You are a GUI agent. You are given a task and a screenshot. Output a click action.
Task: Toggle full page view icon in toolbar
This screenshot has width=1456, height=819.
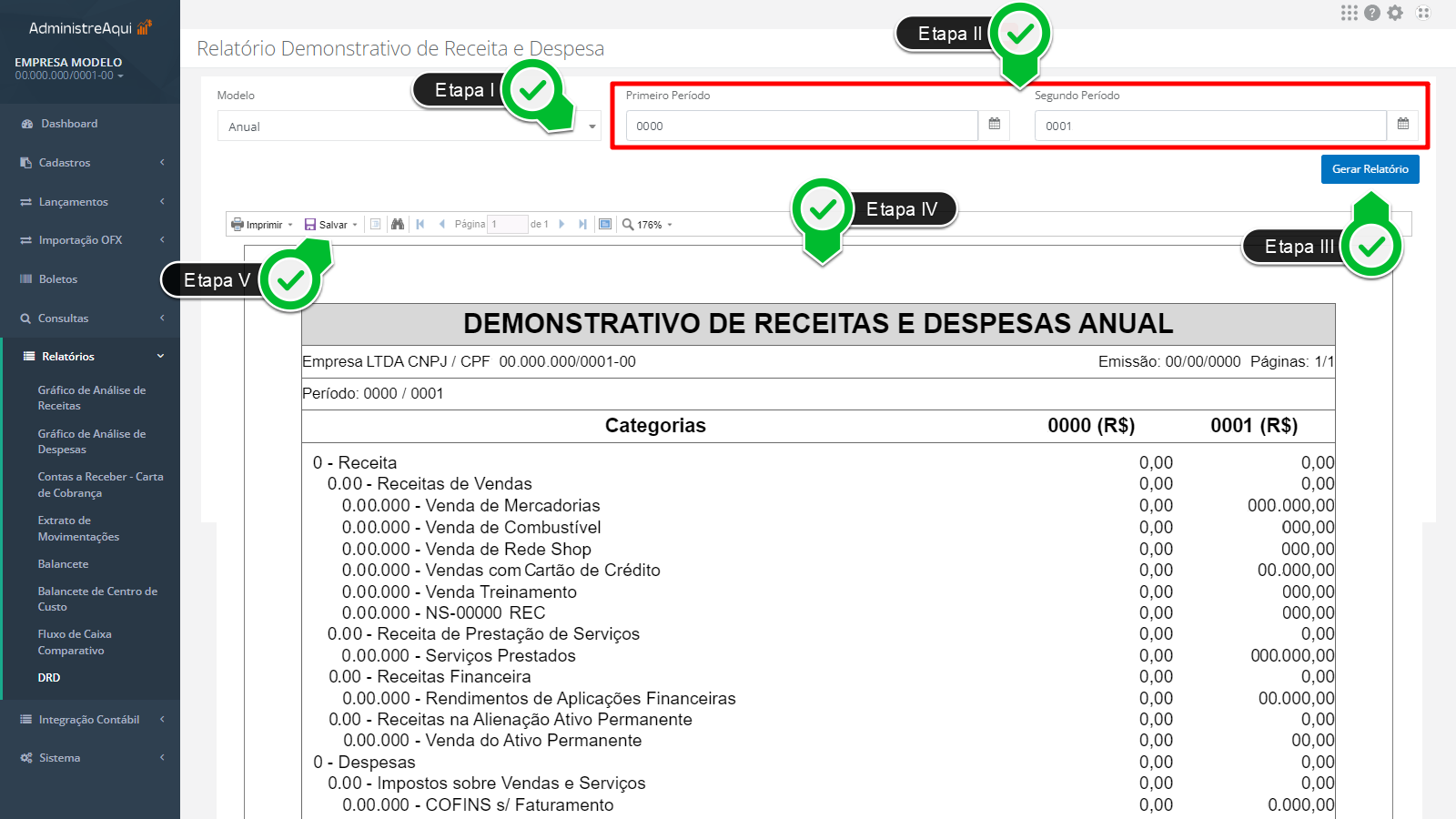click(x=605, y=224)
